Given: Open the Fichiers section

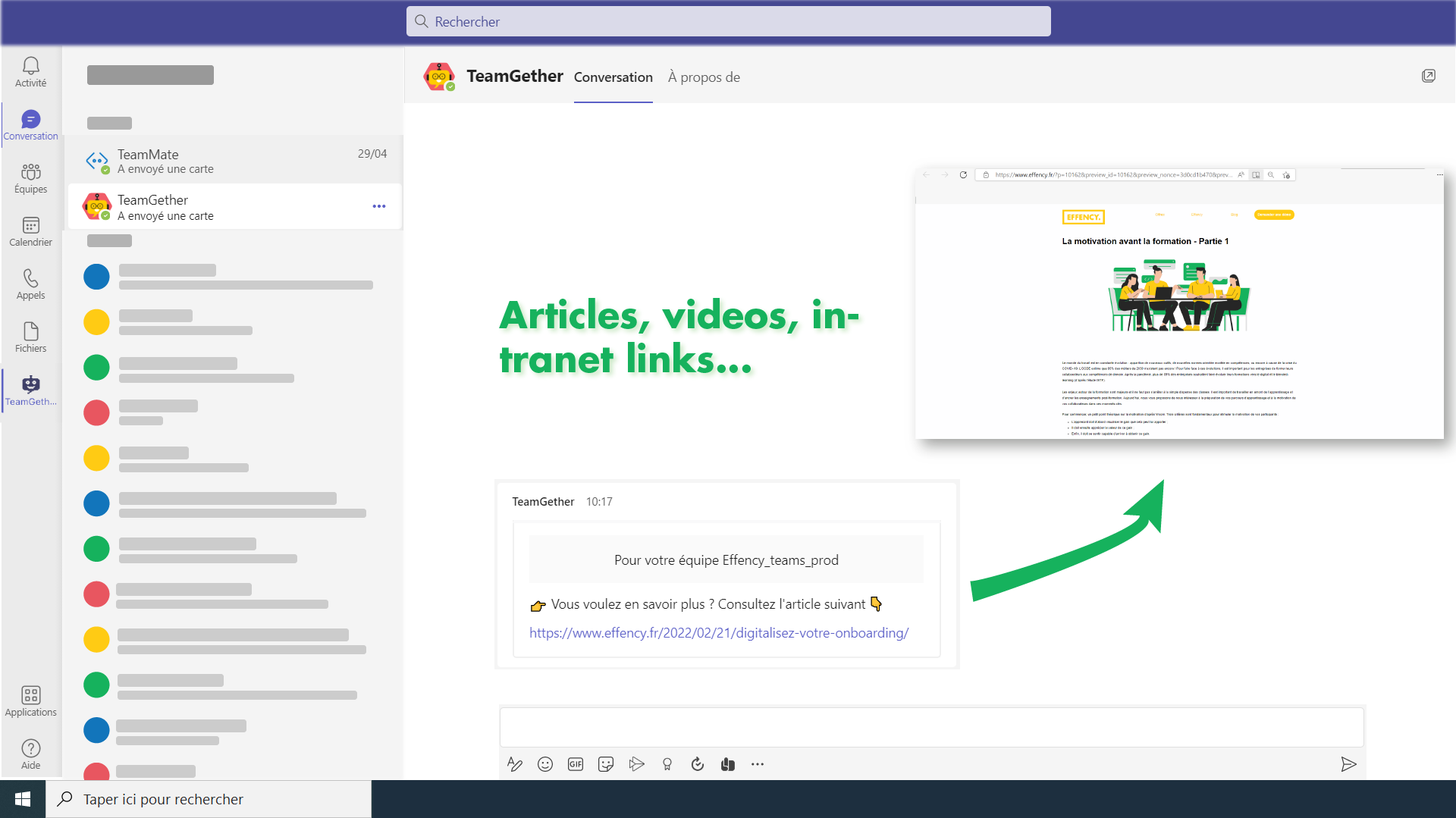Looking at the screenshot, I should pyautogui.click(x=30, y=338).
